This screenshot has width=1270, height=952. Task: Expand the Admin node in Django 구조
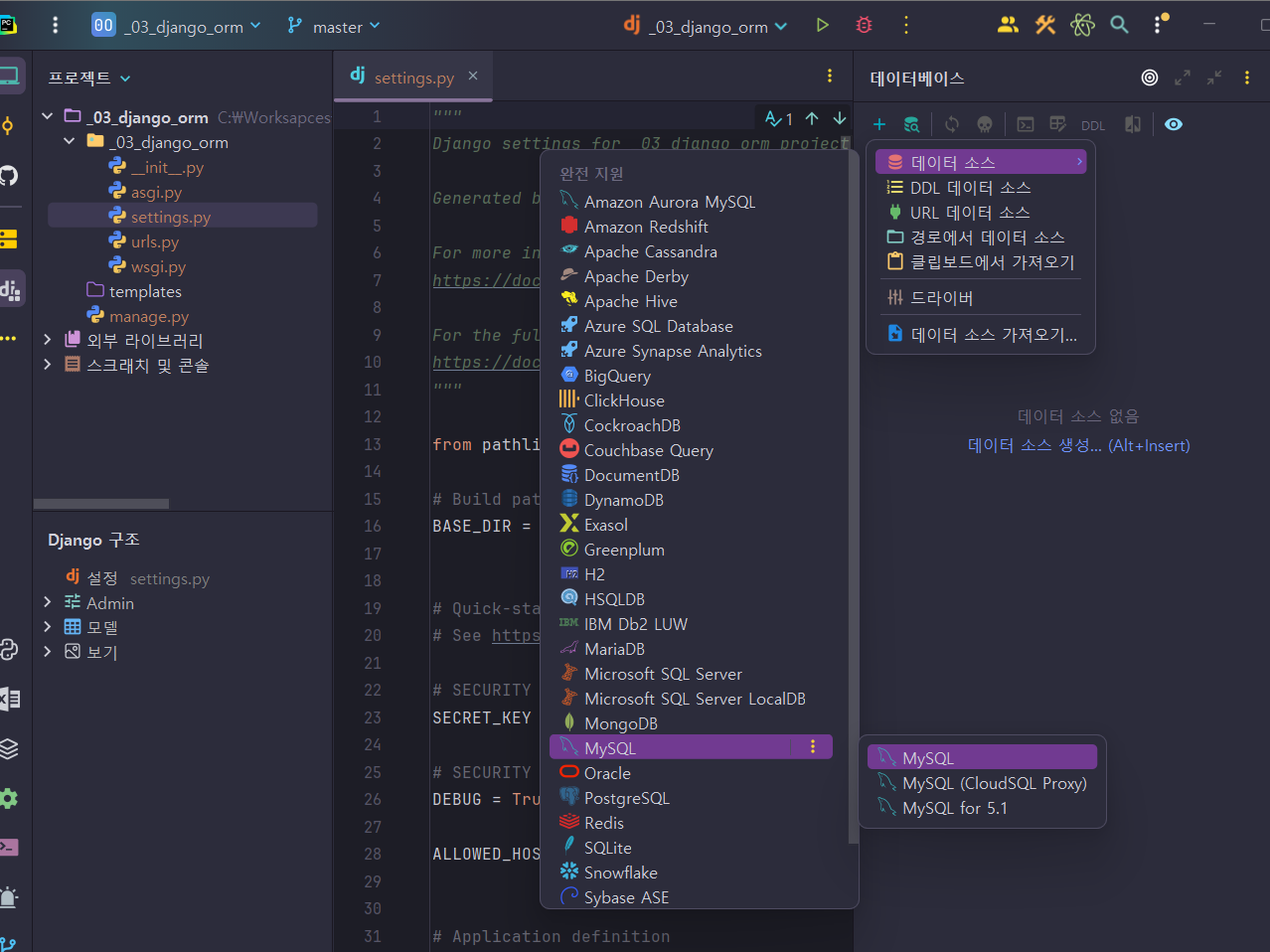[x=47, y=602]
